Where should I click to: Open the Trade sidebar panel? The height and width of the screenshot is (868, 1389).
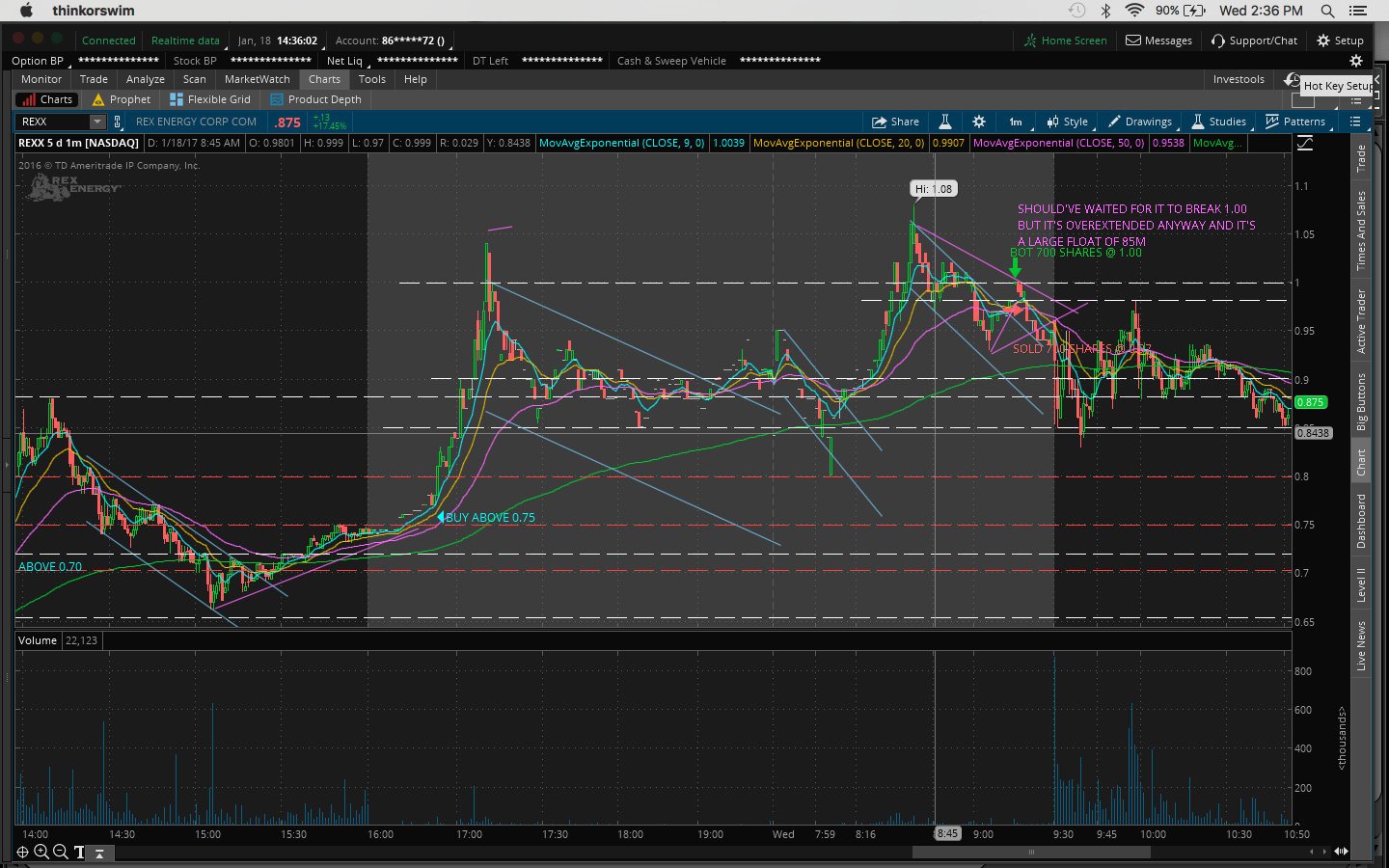(x=1361, y=159)
